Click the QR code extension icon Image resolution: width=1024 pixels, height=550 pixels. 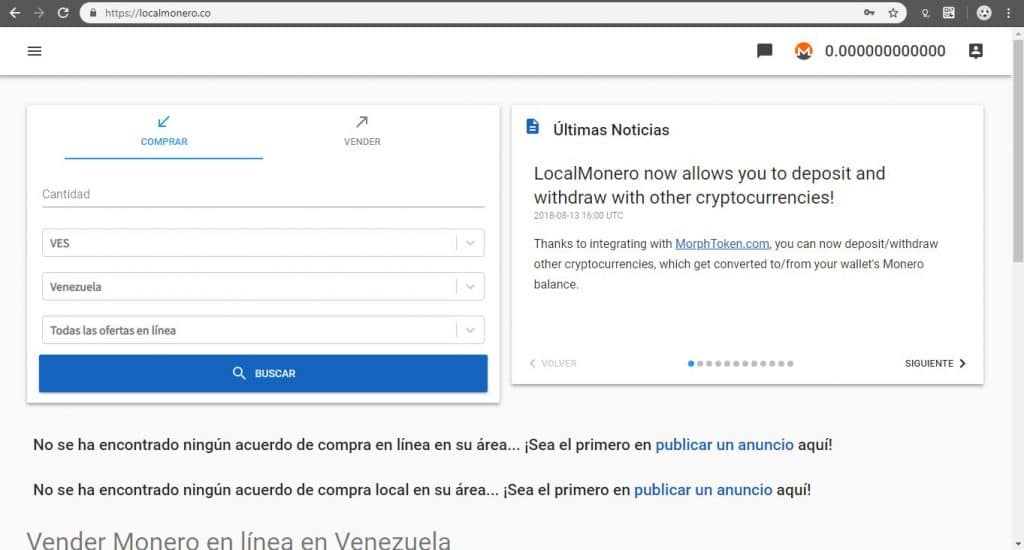(949, 12)
